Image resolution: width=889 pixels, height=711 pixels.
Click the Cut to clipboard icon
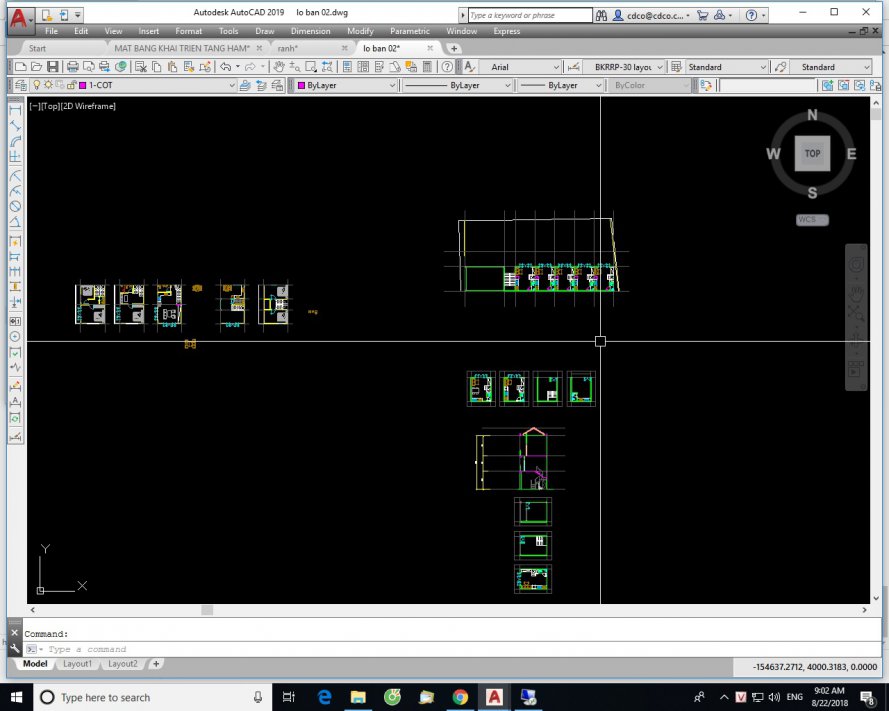point(141,67)
